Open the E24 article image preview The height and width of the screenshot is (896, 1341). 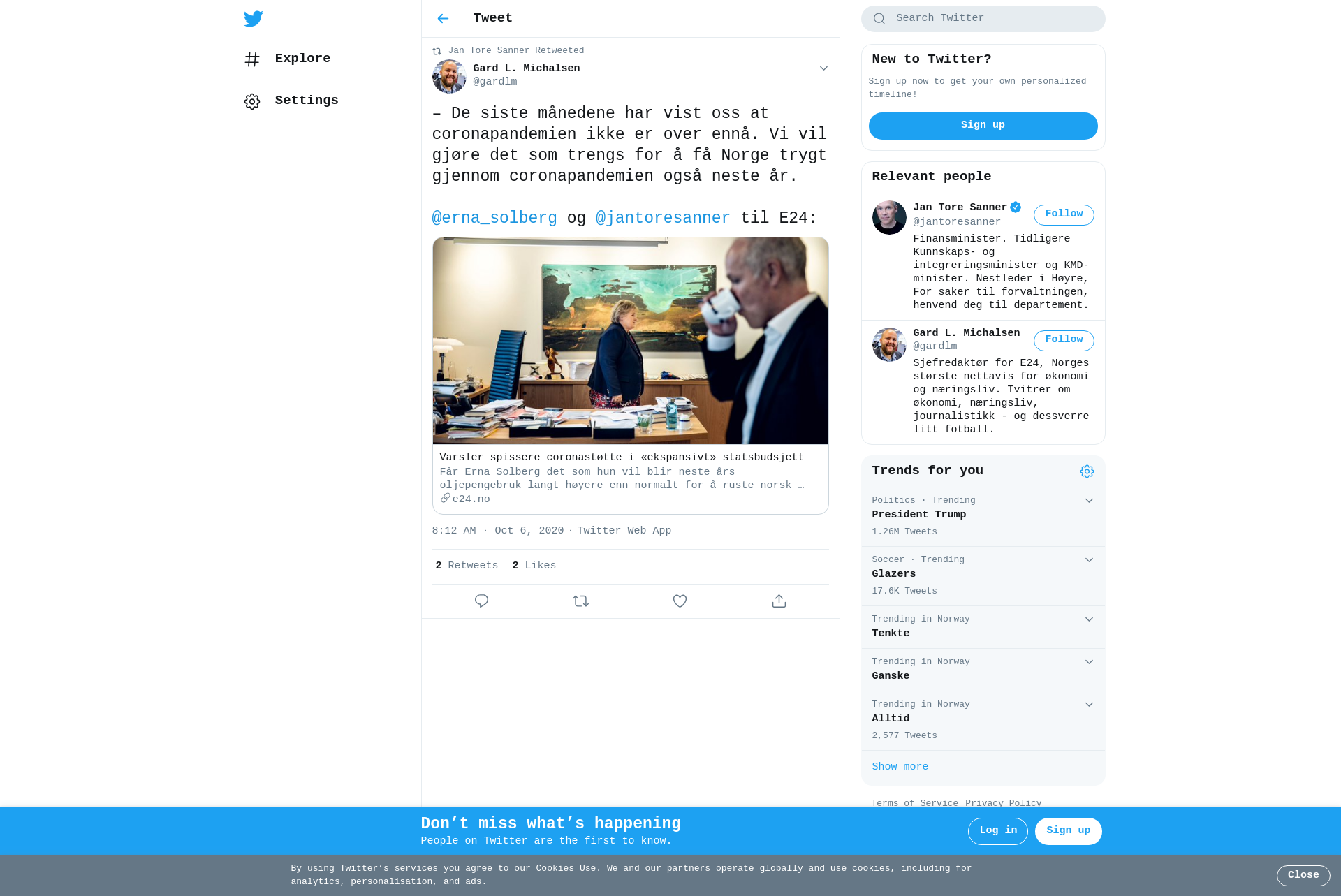tap(631, 341)
